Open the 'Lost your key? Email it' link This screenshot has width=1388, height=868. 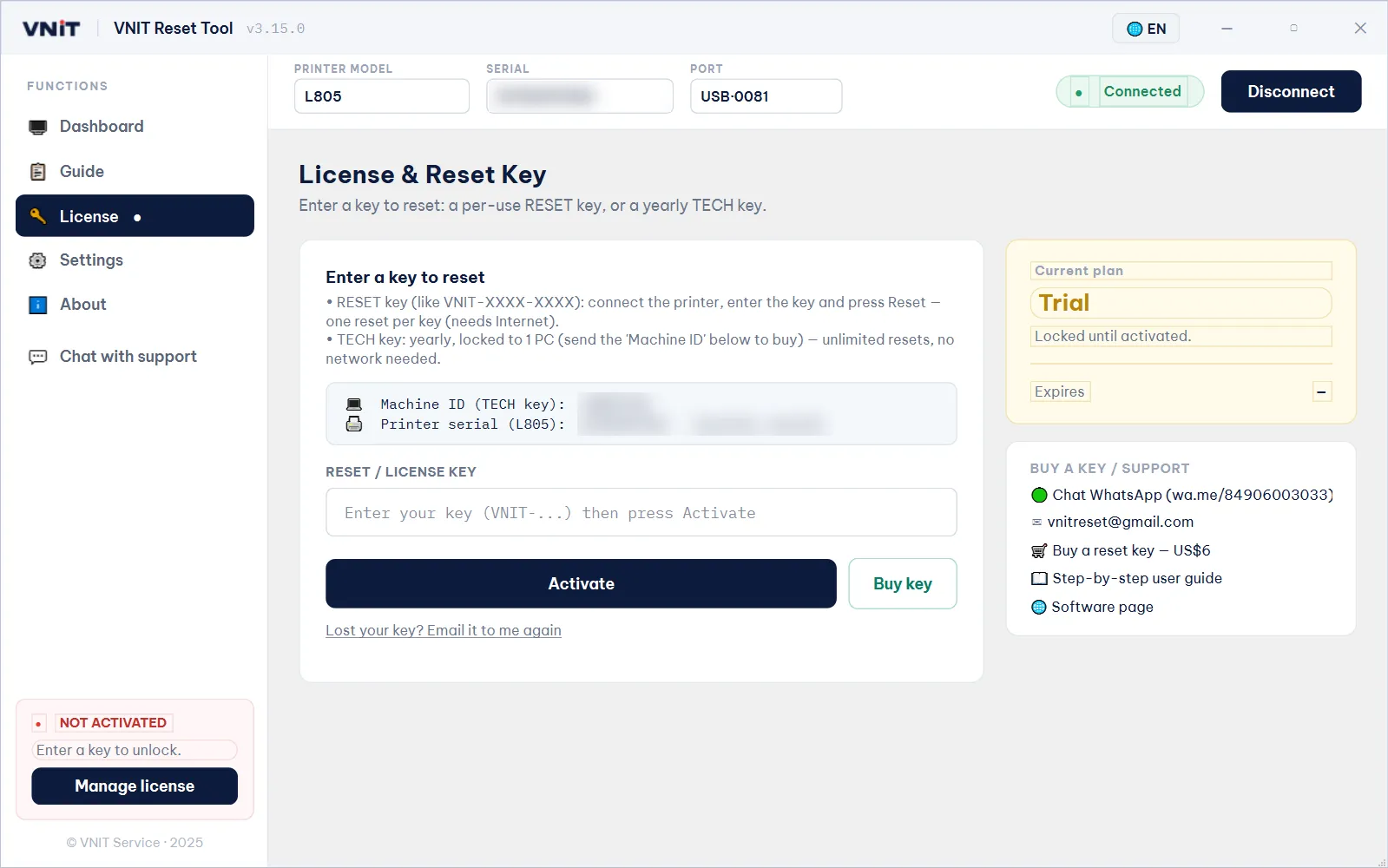click(x=444, y=630)
